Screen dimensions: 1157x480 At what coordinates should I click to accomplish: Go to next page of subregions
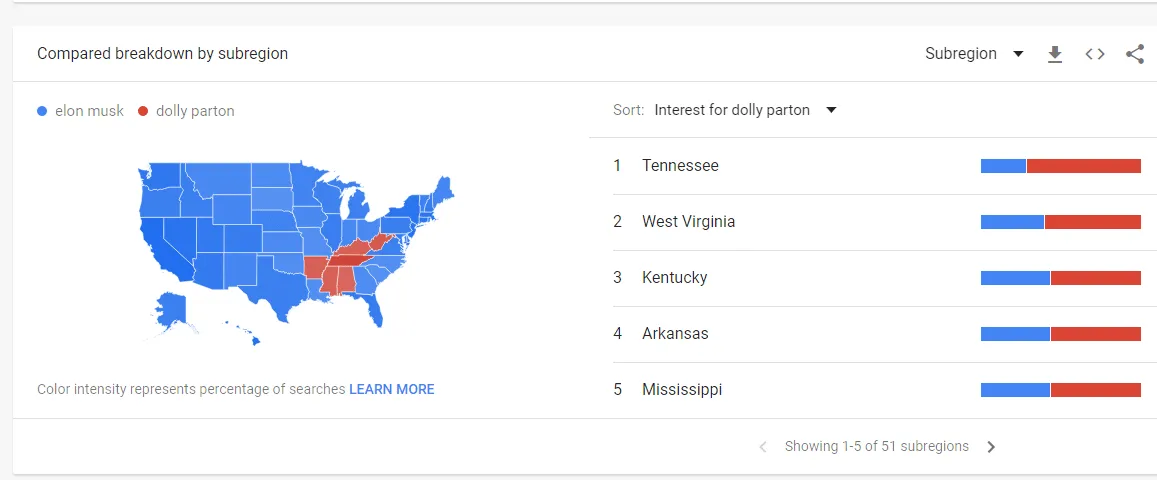pos(991,447)
